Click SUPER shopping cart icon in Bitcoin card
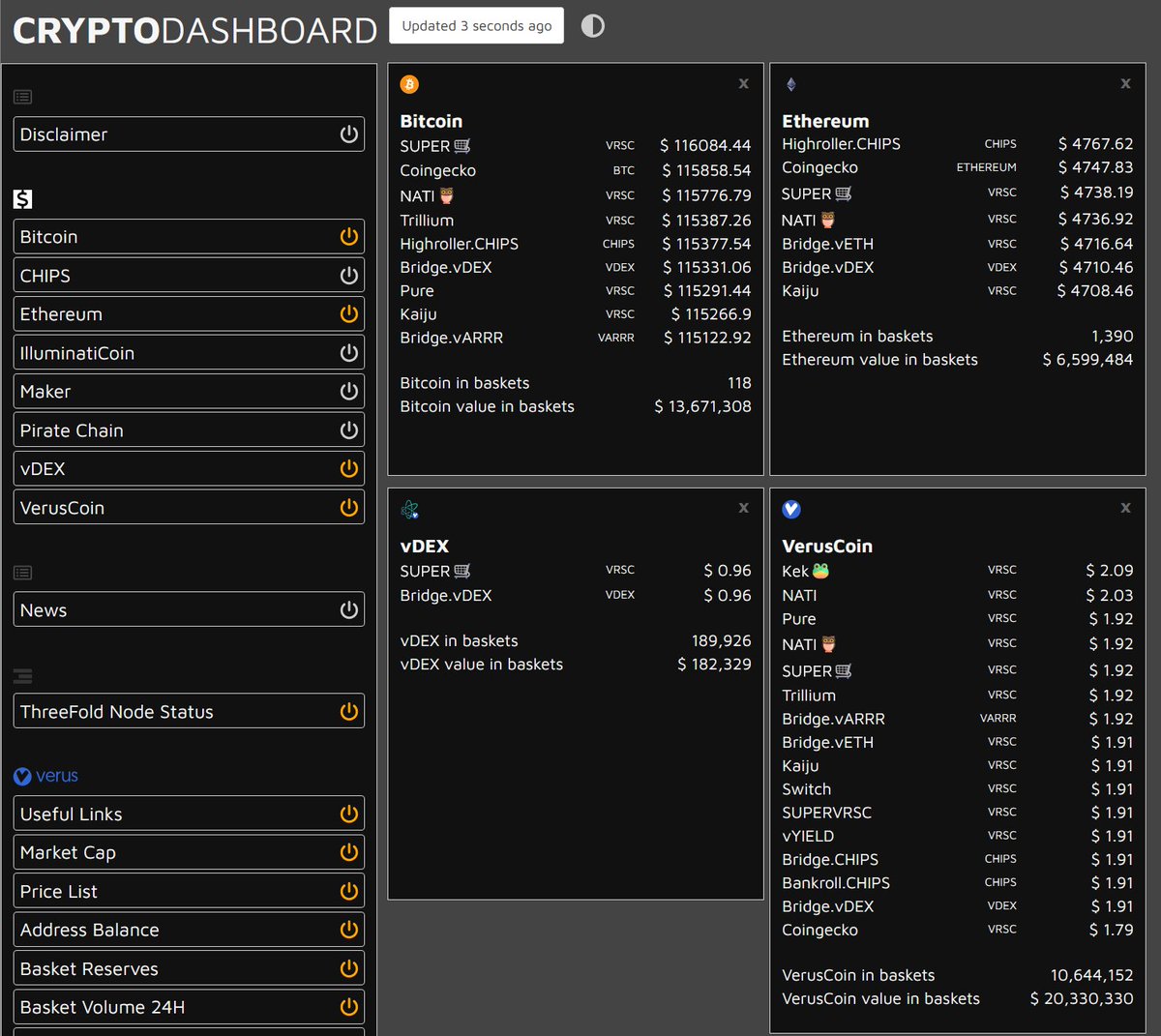Image resolution: width=1161 pixels, height=1036 pixels. [462, 146]
